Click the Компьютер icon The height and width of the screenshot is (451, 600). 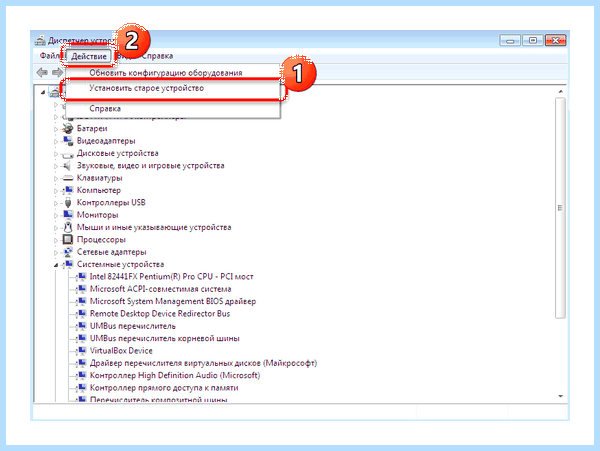(68, 190)
